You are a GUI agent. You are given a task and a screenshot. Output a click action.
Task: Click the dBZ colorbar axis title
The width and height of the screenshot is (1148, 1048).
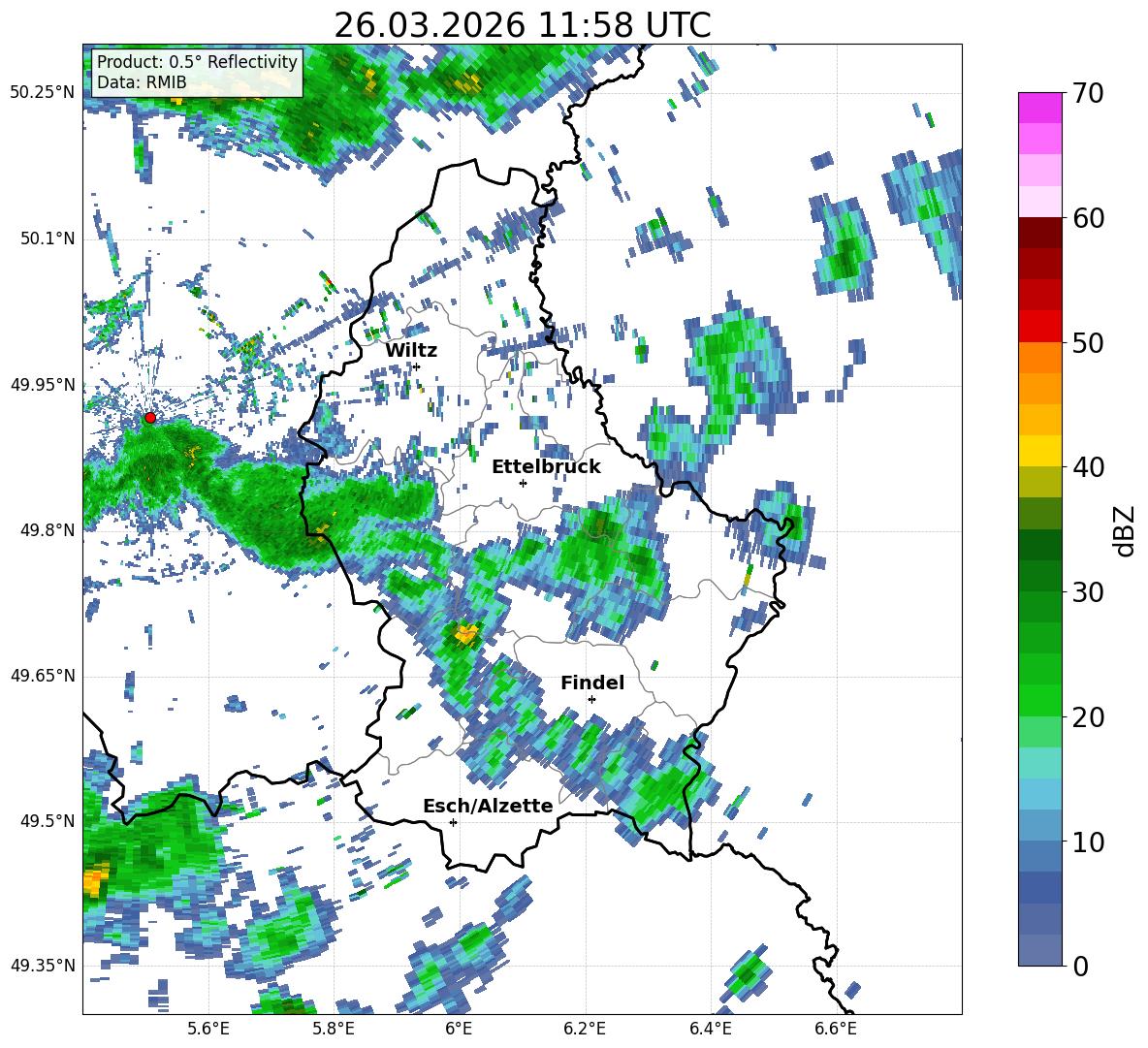[x=1125, y=530]
